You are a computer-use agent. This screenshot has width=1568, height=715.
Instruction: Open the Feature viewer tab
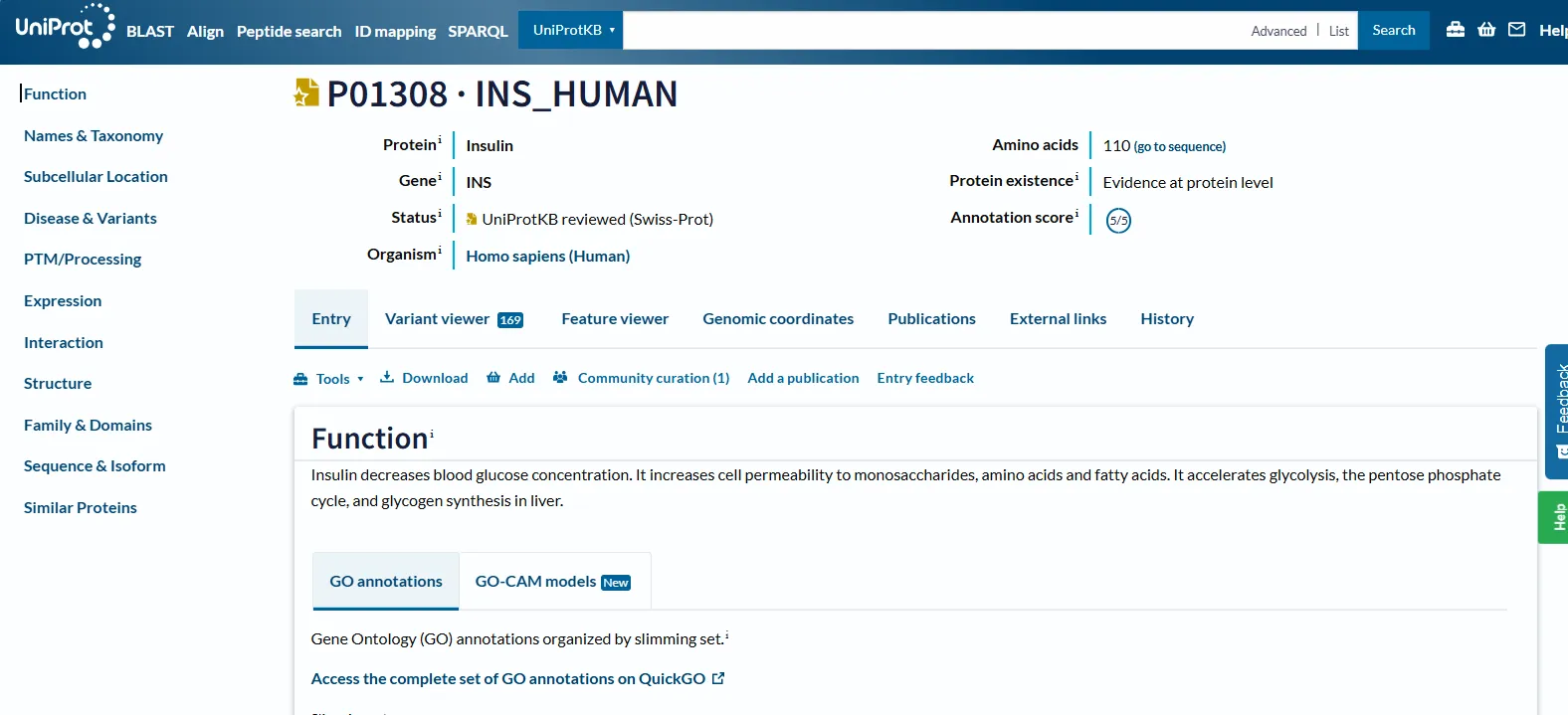tap(615, 319)
